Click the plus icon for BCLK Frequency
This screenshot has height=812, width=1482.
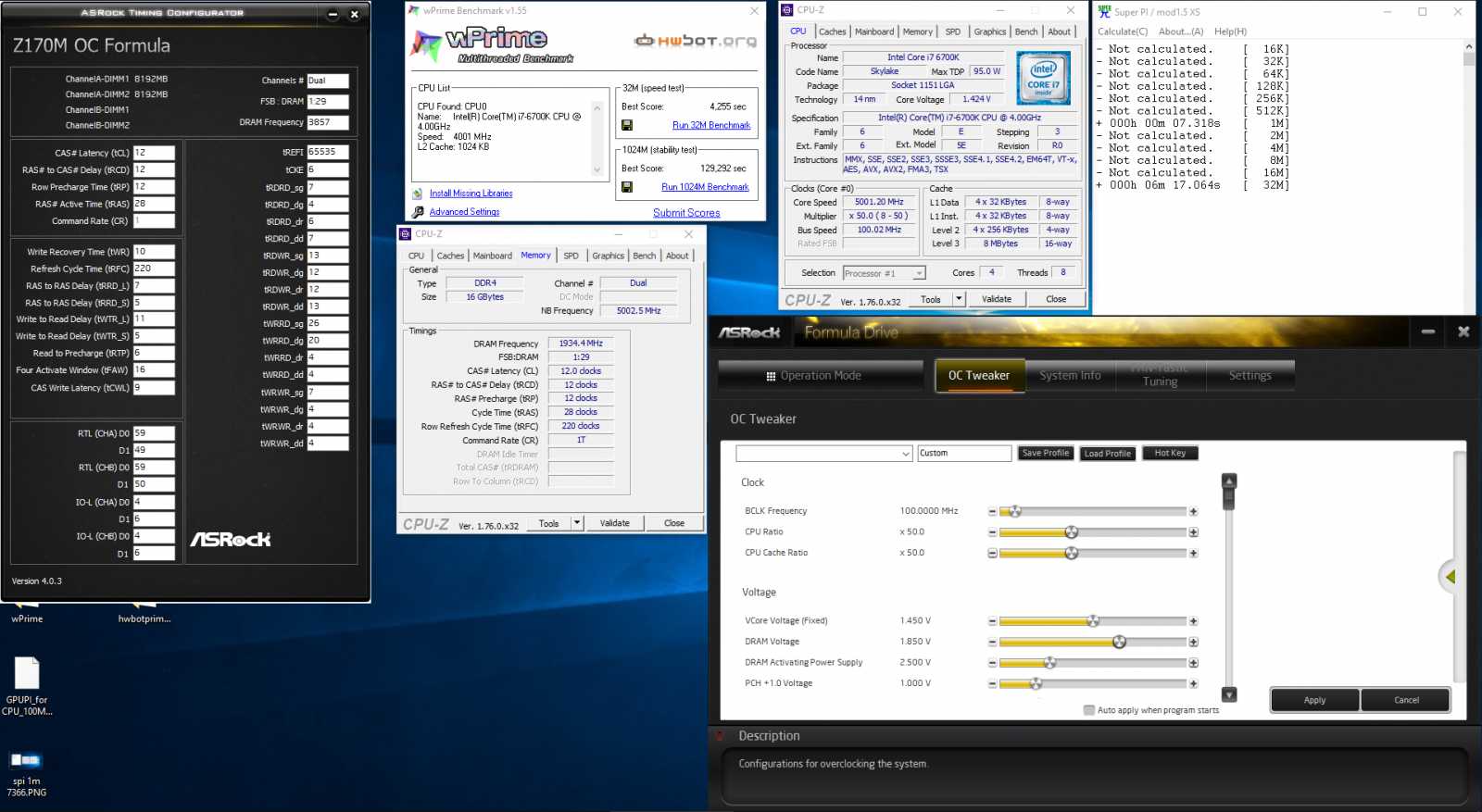click(1193, 511)
